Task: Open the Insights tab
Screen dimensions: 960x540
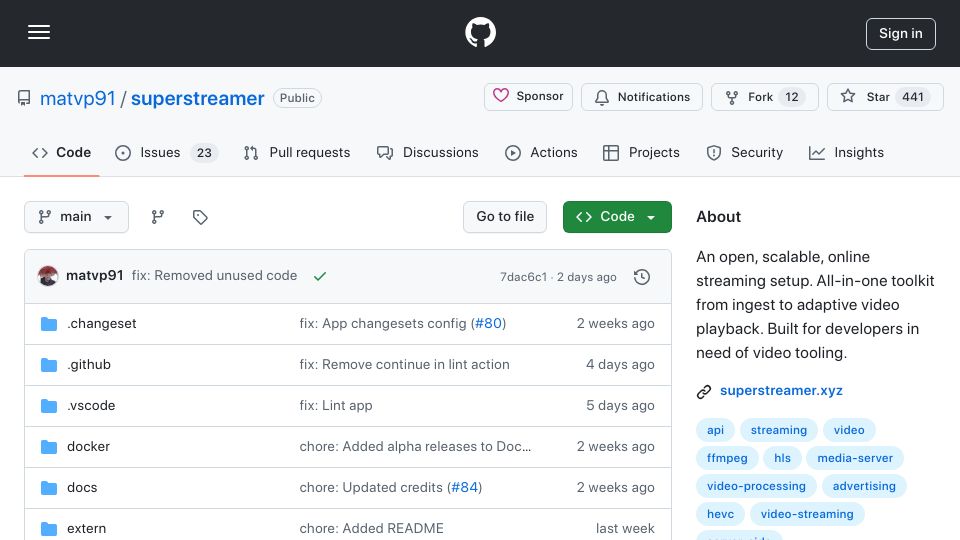Action: (x=846, y=152)
